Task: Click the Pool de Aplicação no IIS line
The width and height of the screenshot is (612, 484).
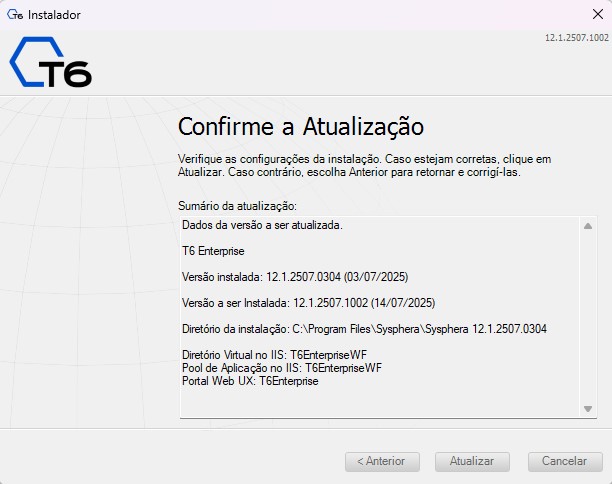Action: tap(282, 368)
